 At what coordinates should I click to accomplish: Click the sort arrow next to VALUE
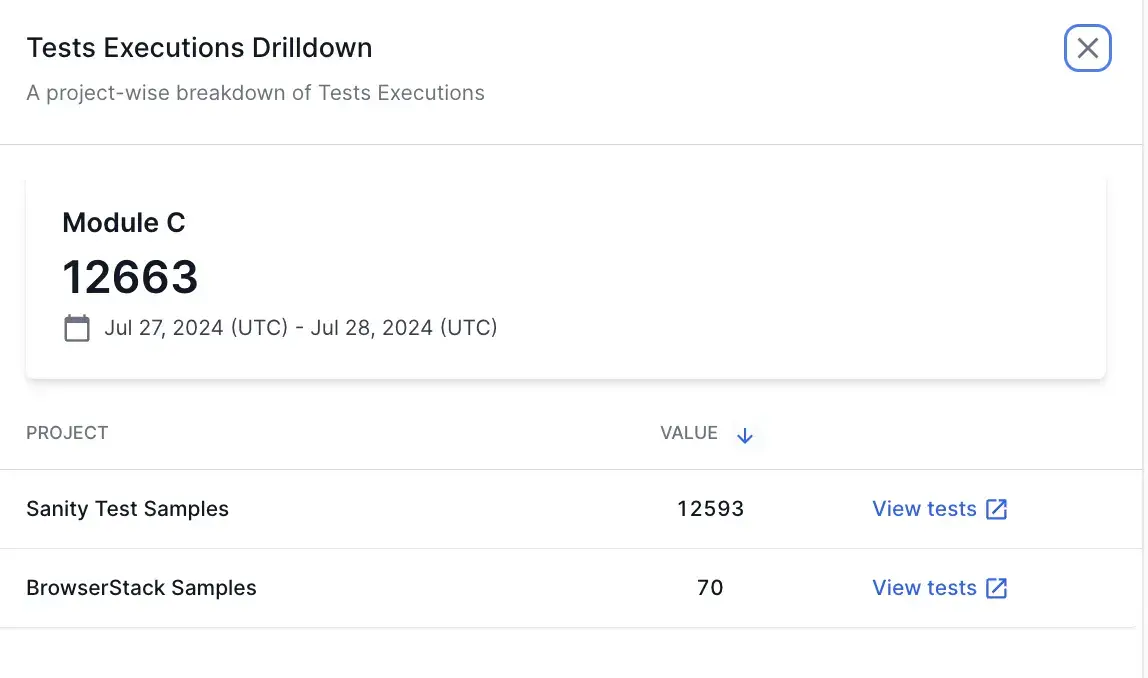pyautogui.click(x=744, y=435)
